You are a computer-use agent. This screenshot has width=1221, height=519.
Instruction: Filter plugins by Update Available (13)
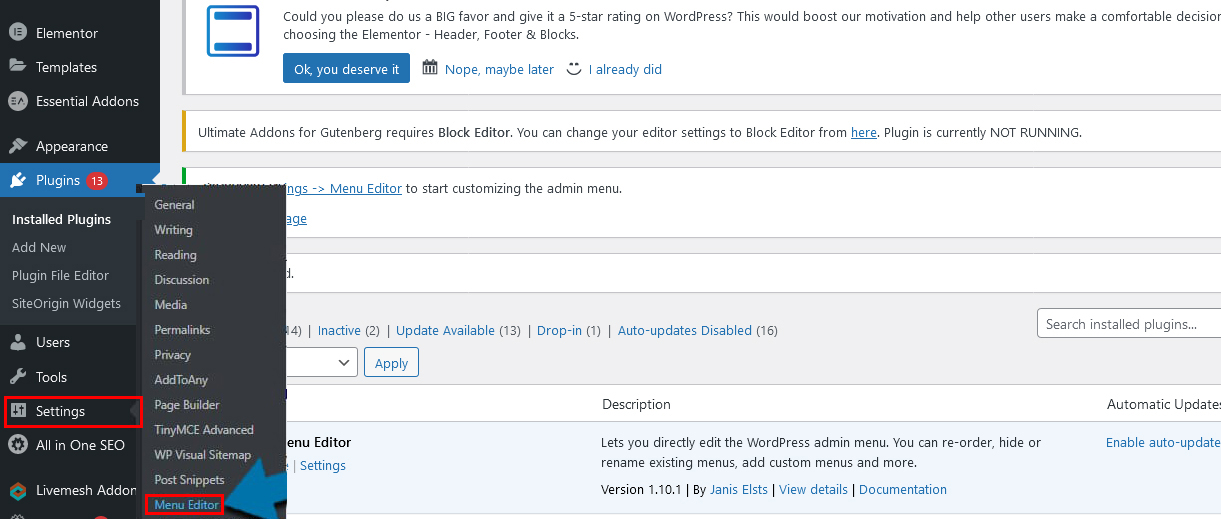click(x=458, y=330)
